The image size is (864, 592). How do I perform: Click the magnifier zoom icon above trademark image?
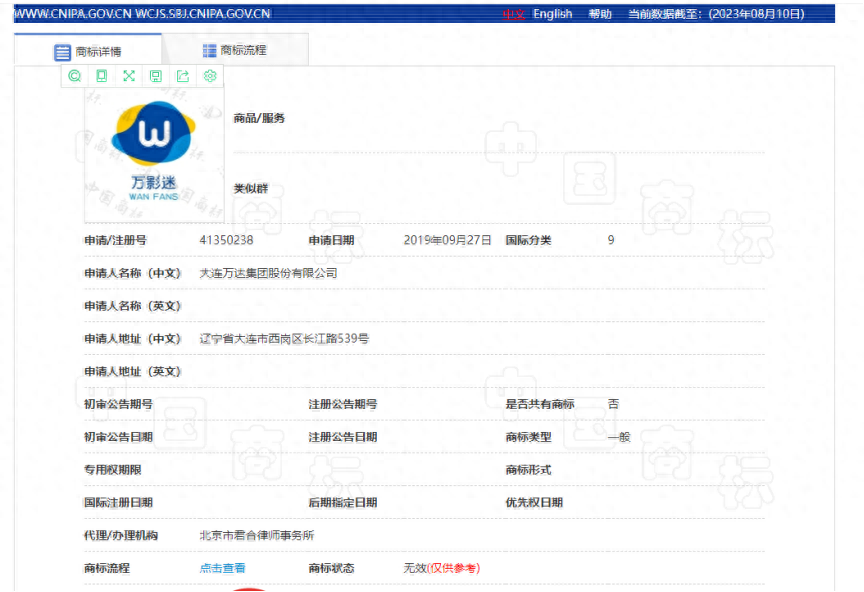[x=74, y=76]
